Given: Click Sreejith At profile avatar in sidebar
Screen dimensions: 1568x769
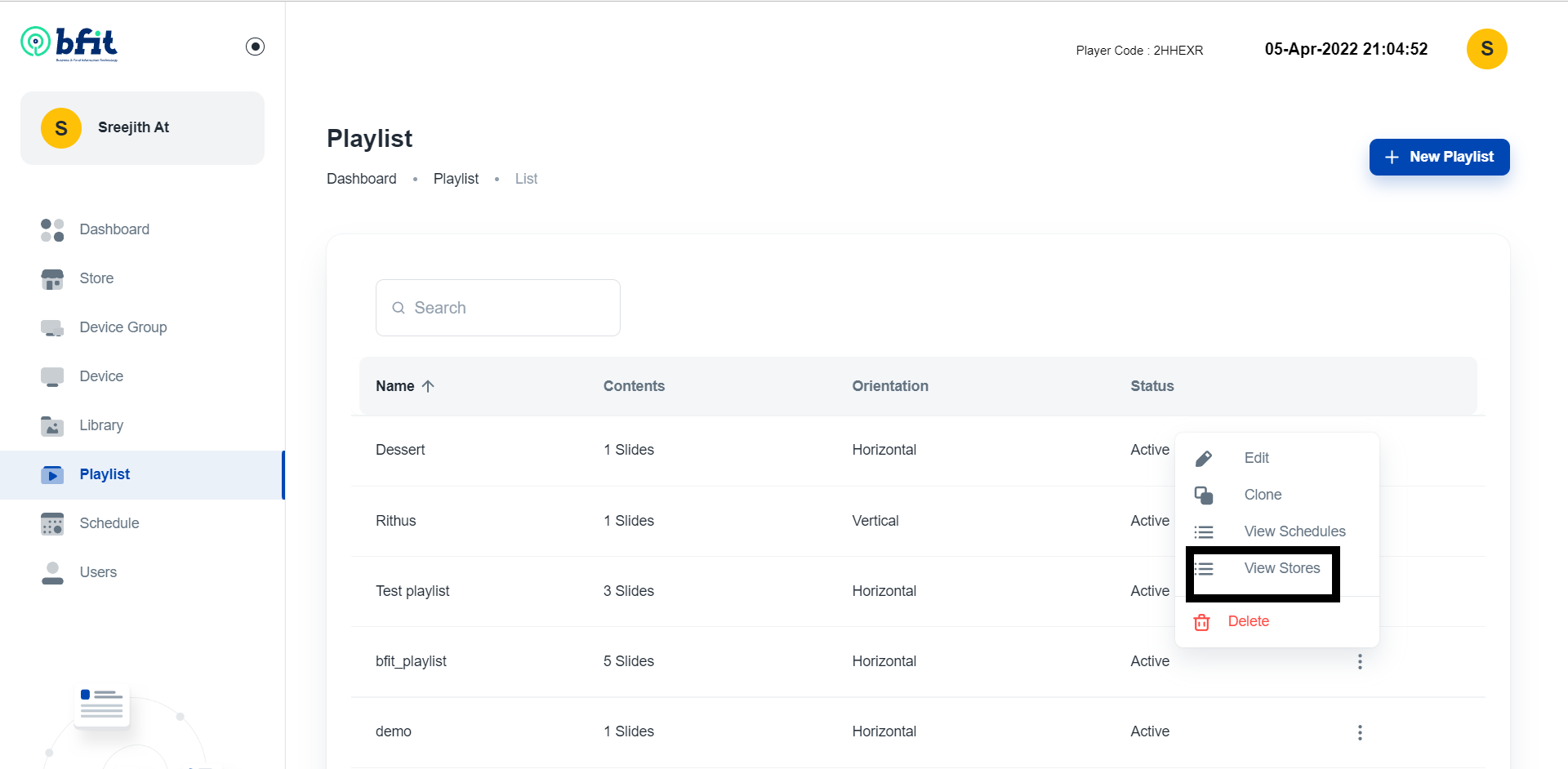Looking at the screenshot, I should (x=61, y=128).
